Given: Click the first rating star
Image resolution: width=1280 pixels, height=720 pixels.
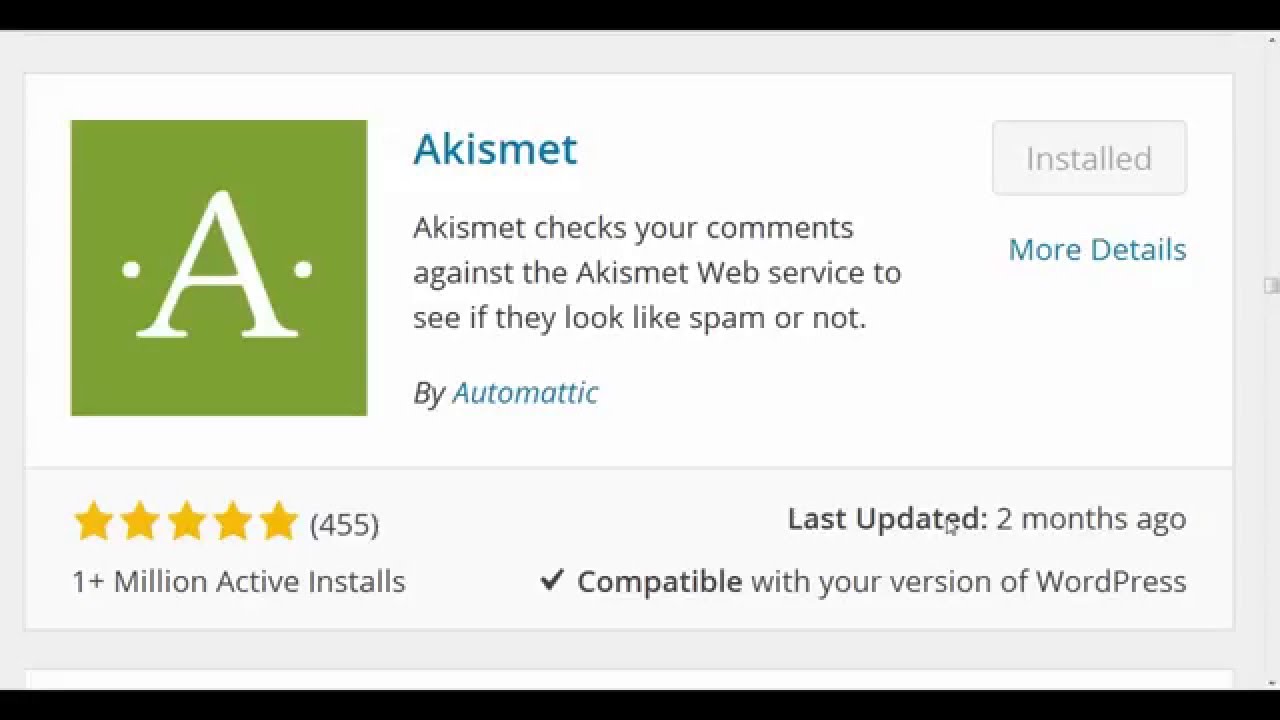Looking at the screenshot, I should [93, 522].
